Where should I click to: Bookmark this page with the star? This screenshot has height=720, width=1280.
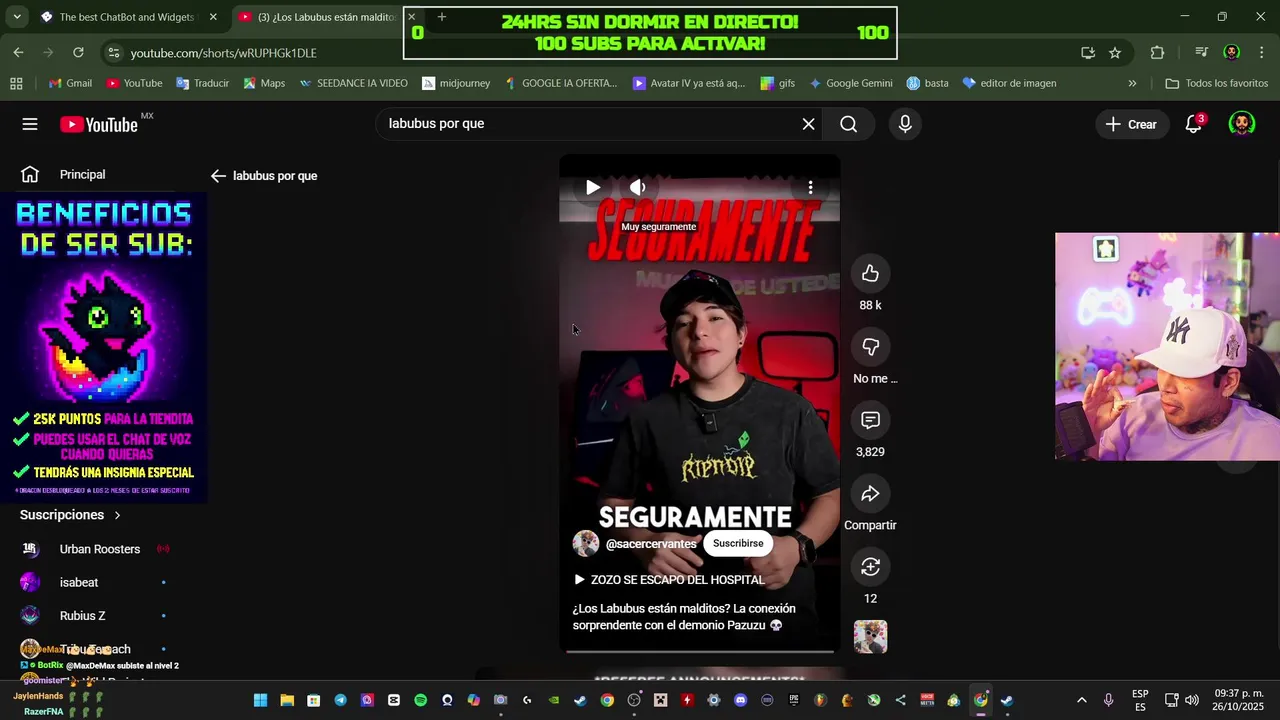pyautogui.click(x=1115, y=53)
